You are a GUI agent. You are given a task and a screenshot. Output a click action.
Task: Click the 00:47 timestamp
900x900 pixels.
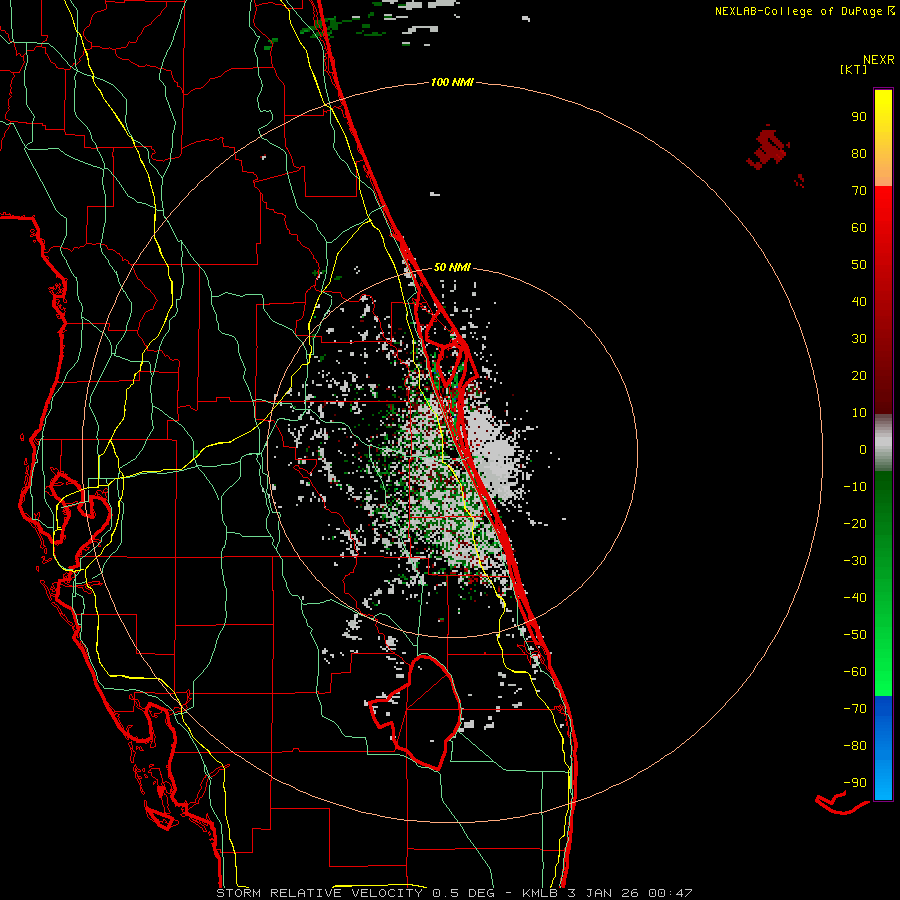[x=670, y=893]
